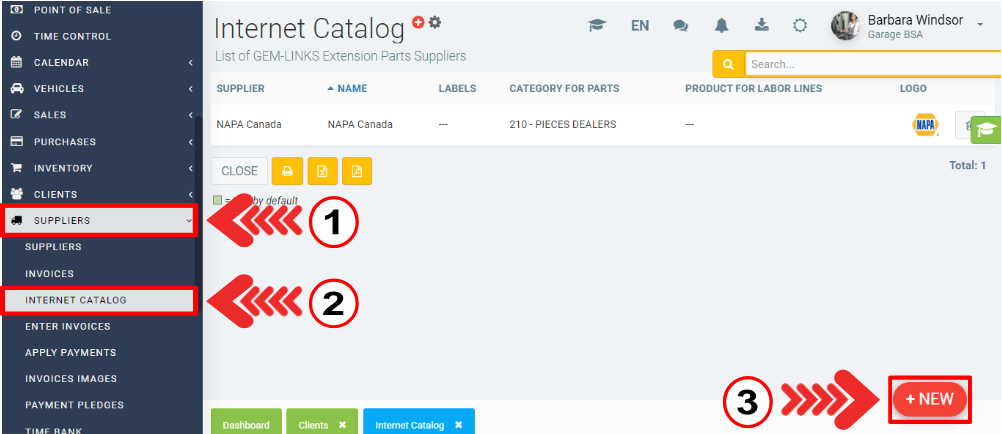Export list with yellow PDF button
Screen dimensions: 1002x434
pyautogui.click(x=357, y=171)
